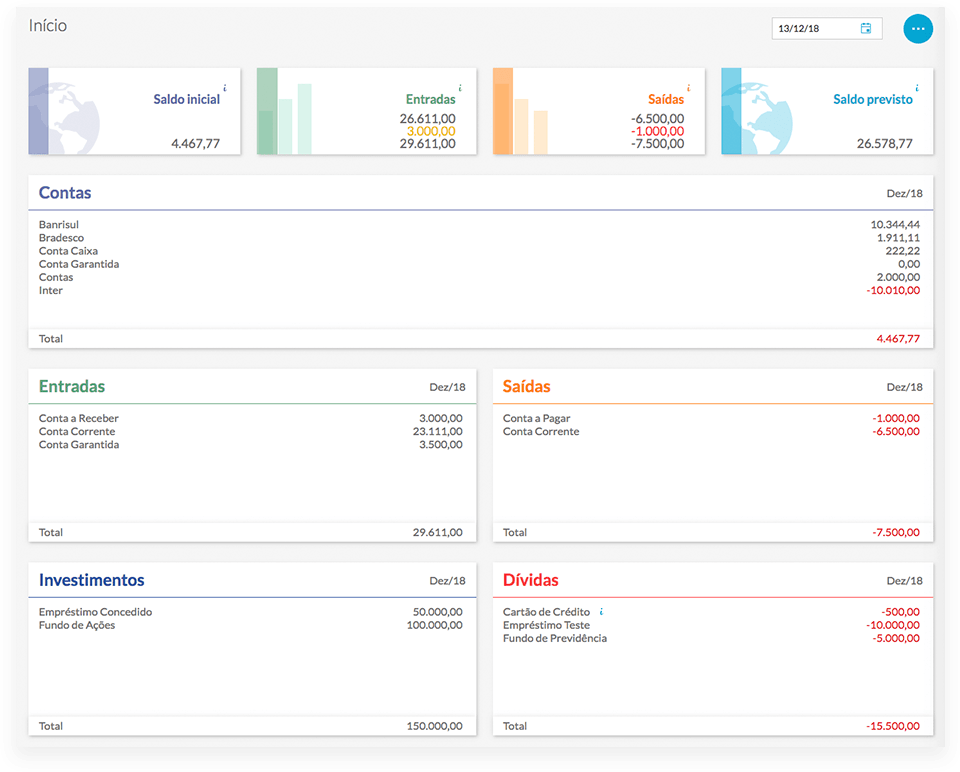Viewport: 960px width, 772px height.
Task: Click info icon beside Cartão de Crédito
Action: coord(602,611)
